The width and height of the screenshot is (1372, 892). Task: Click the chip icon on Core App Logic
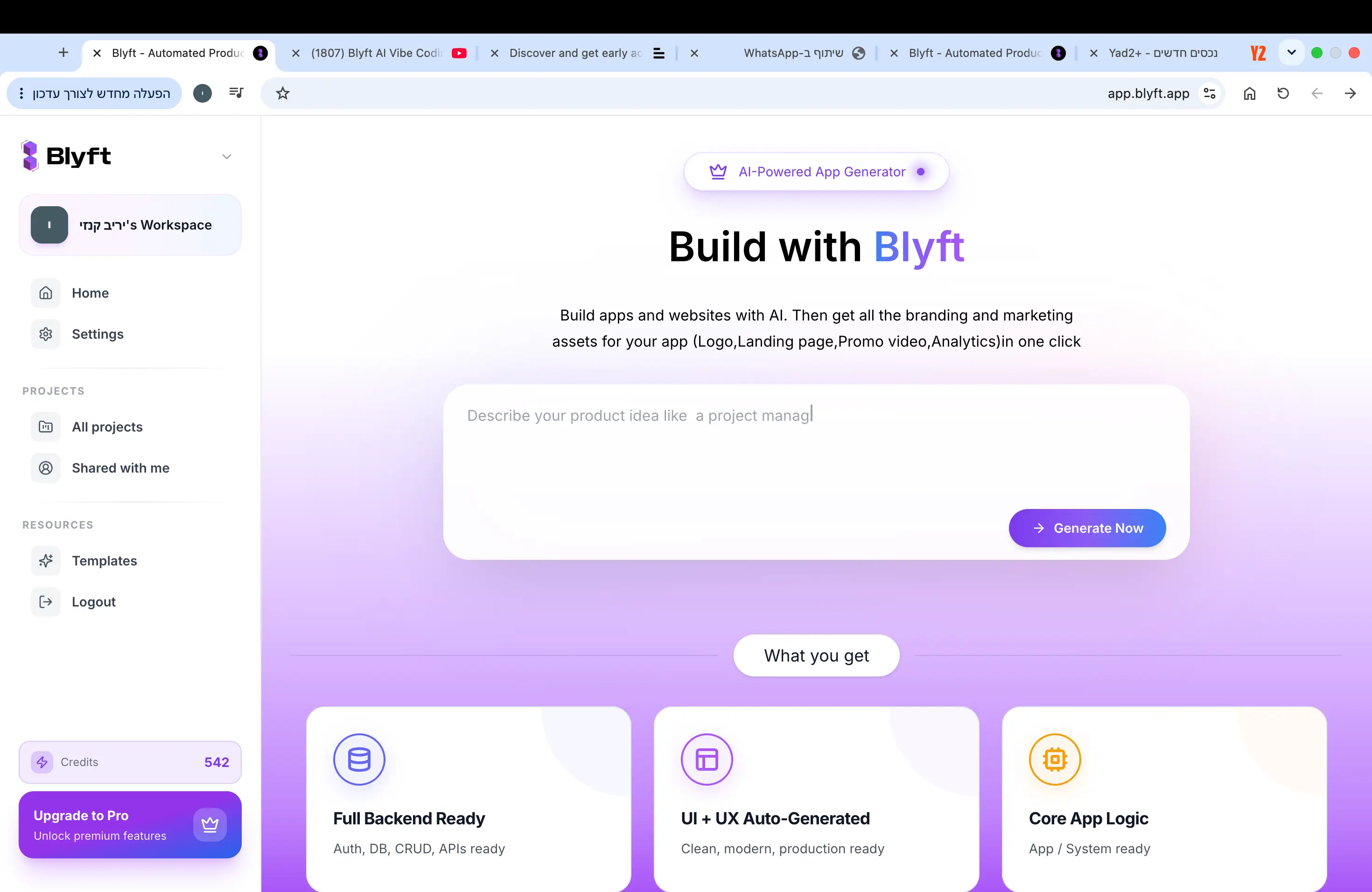[x=1055, y=760]
